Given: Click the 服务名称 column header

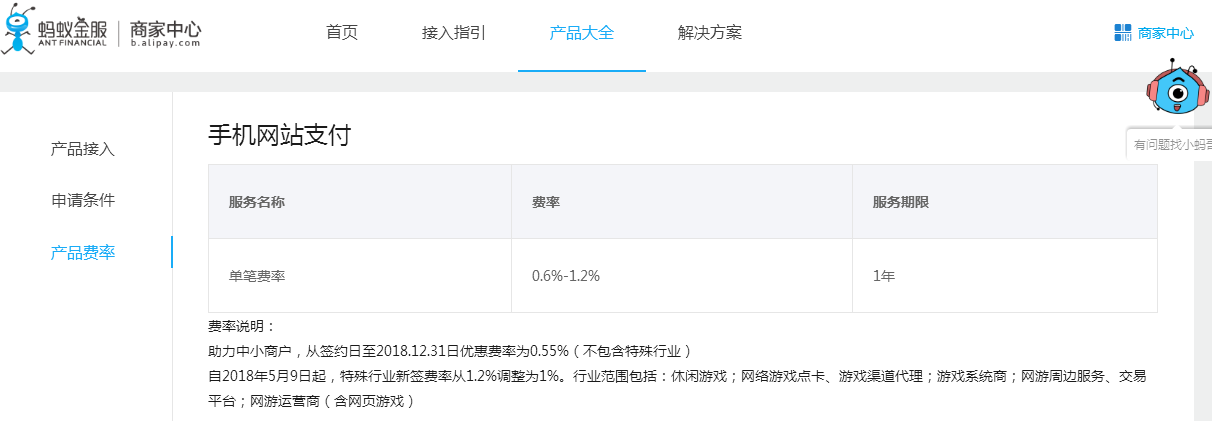Looking at the screenshot, I should [x=257, y=201].
